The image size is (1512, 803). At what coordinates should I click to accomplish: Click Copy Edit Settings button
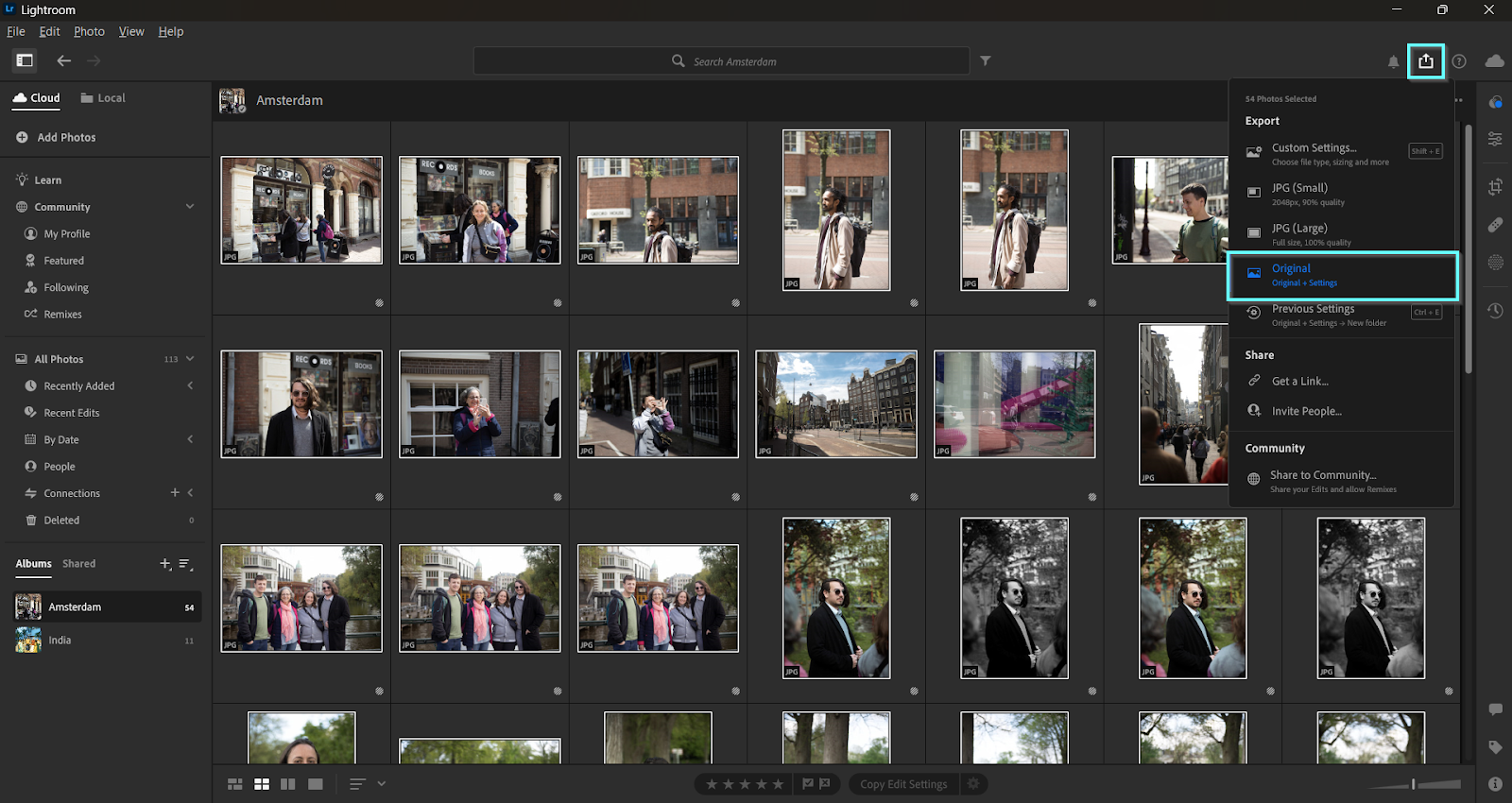903,784
